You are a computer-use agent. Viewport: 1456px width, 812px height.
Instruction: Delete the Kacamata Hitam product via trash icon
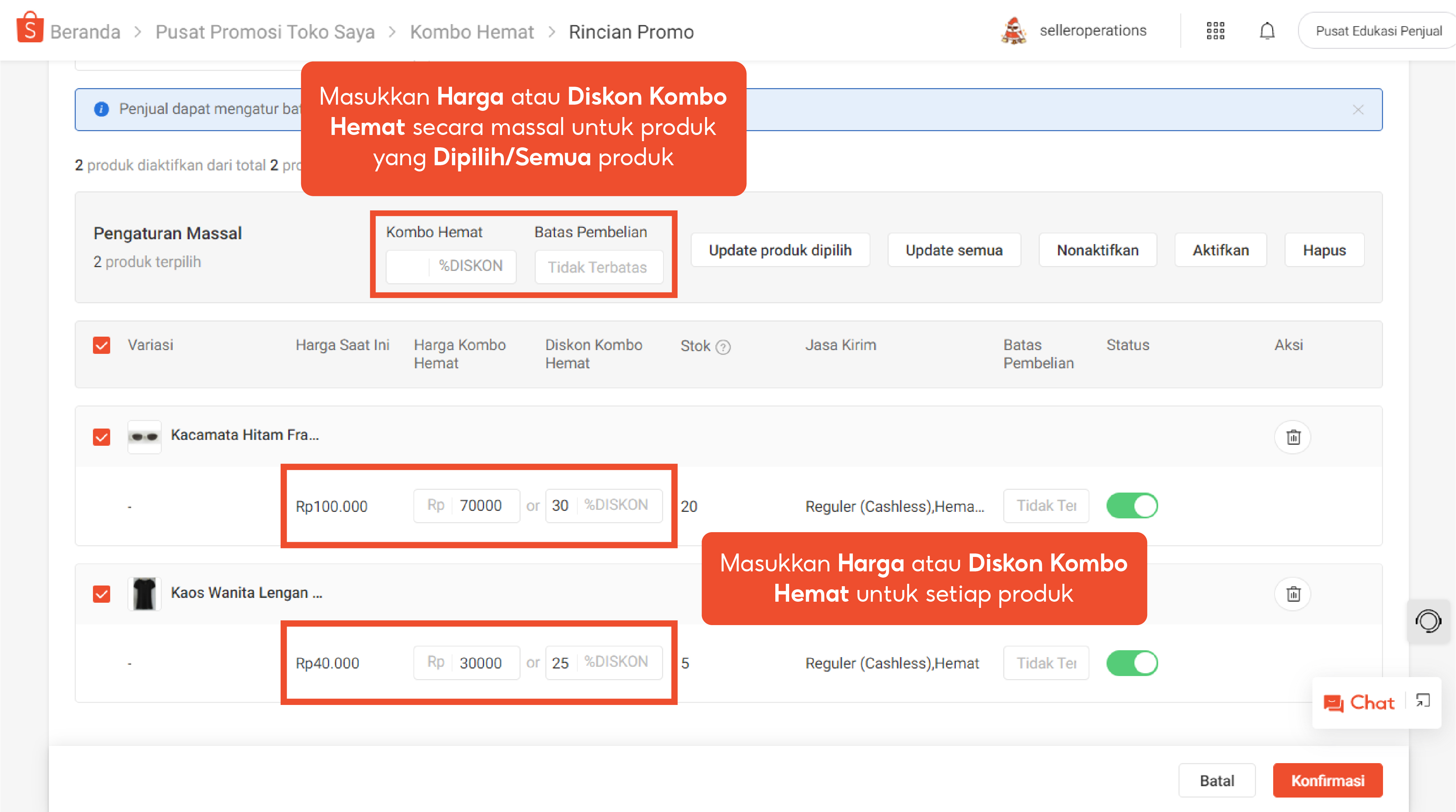(1293, 437)
